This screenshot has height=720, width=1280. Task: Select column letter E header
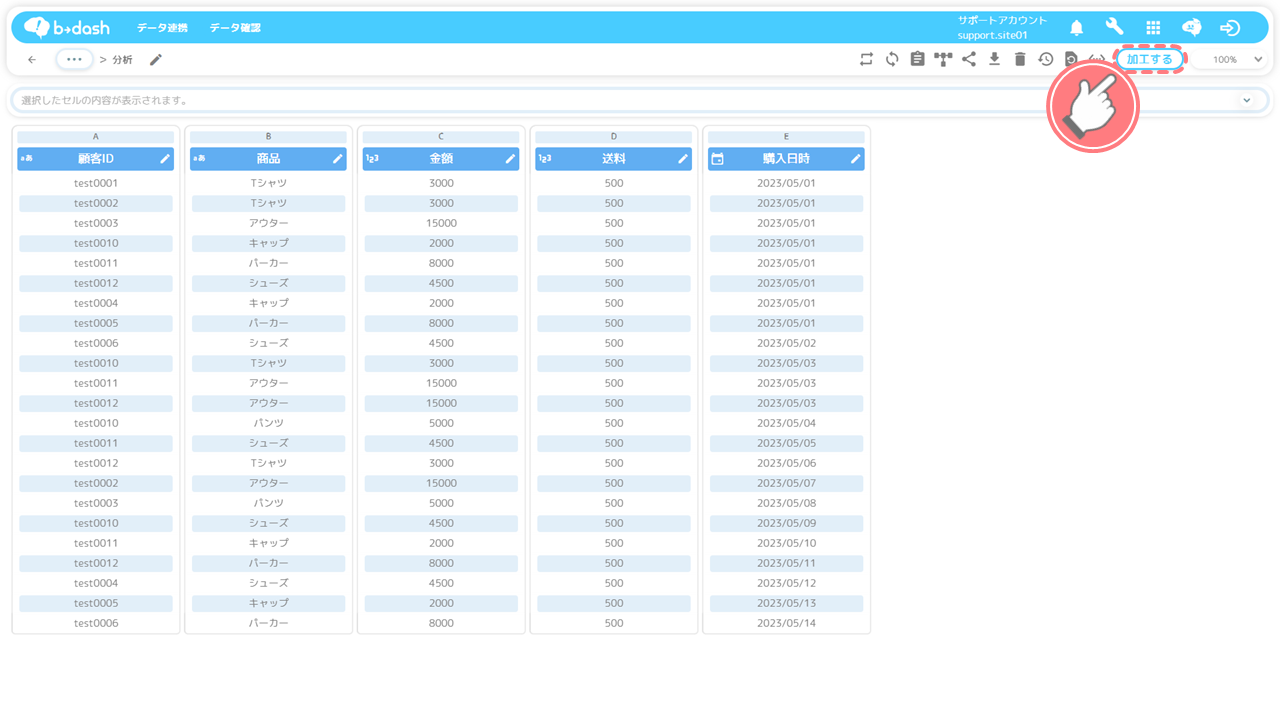tap(786, 136)
